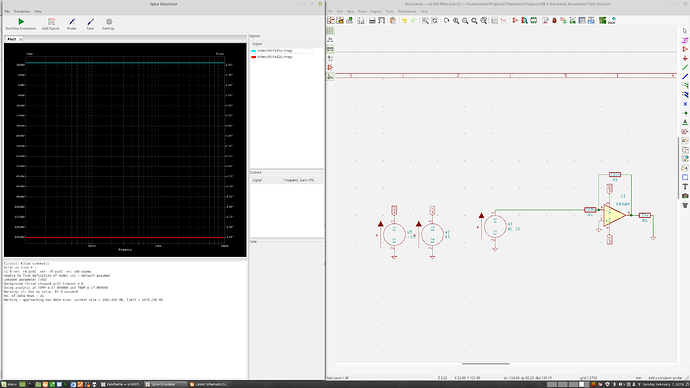Activate the Probe tool in Spice Simulator
Viewport: 690px width, 388px height.
coord(72,24)
